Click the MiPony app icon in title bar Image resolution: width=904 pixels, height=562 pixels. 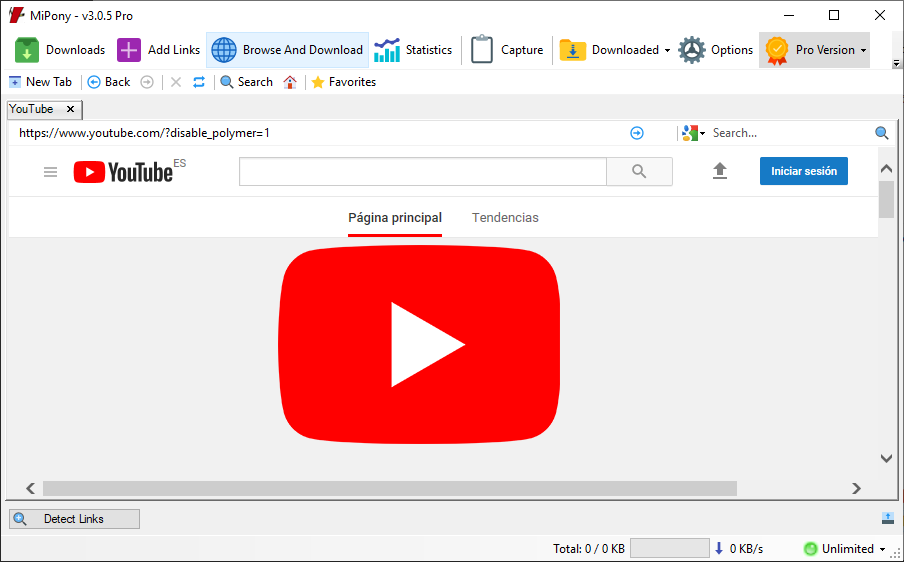[x=17, y=15]
